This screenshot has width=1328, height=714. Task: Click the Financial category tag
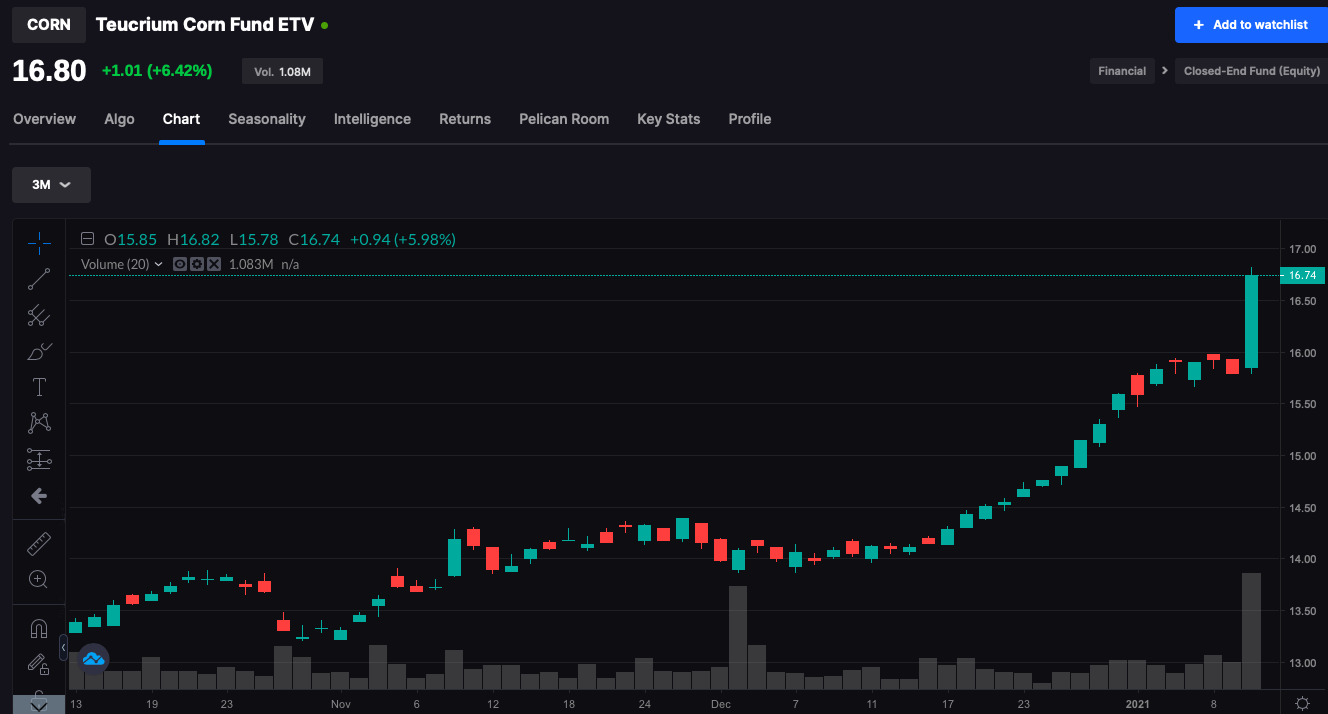pos(1122,71)
